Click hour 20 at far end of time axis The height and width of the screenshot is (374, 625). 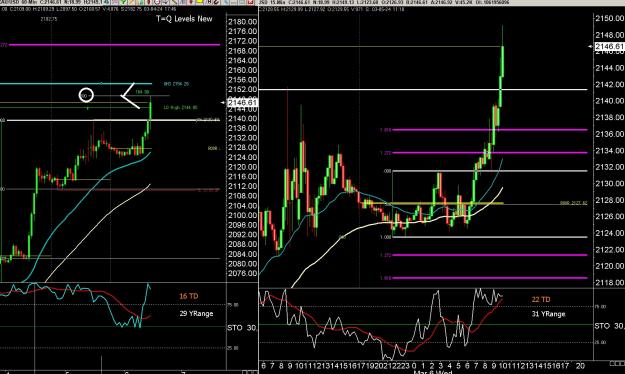pos(580,366)
